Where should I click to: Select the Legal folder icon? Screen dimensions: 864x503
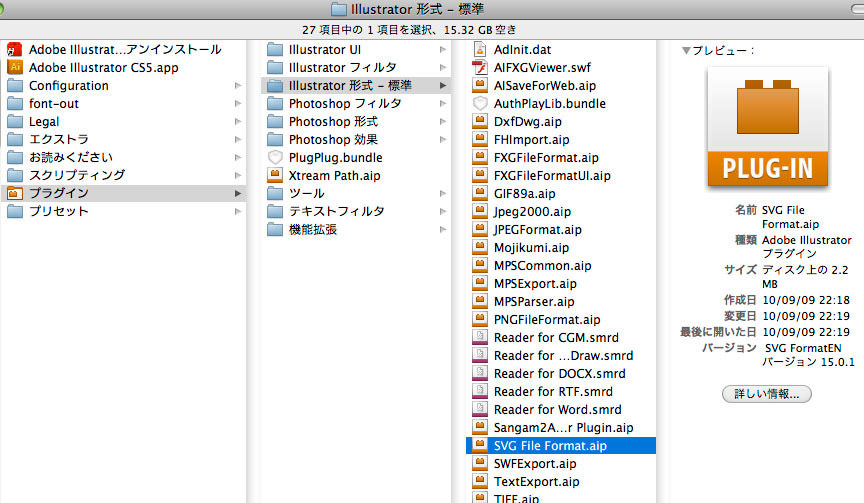coord(14,122)
